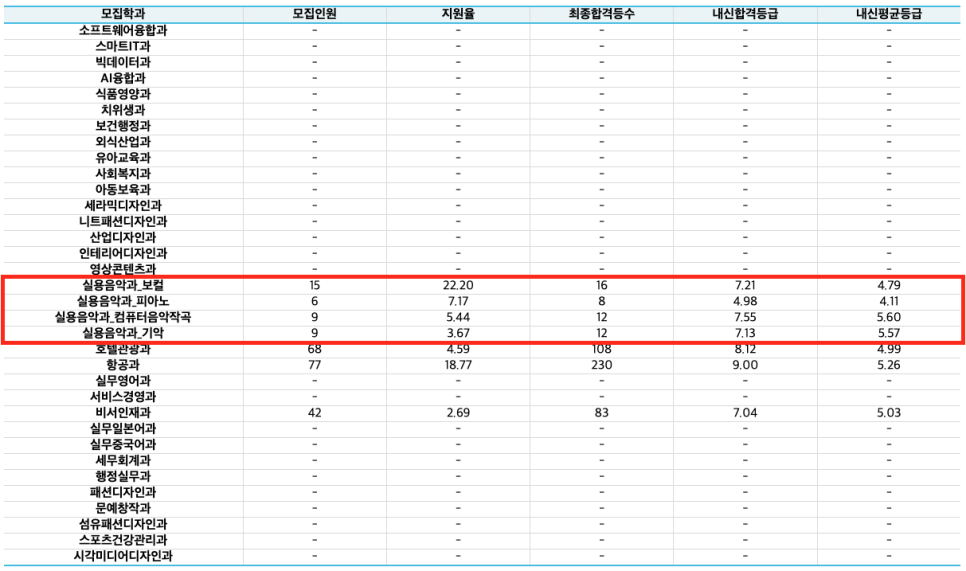Click the 실무영어과 department name

123,381
